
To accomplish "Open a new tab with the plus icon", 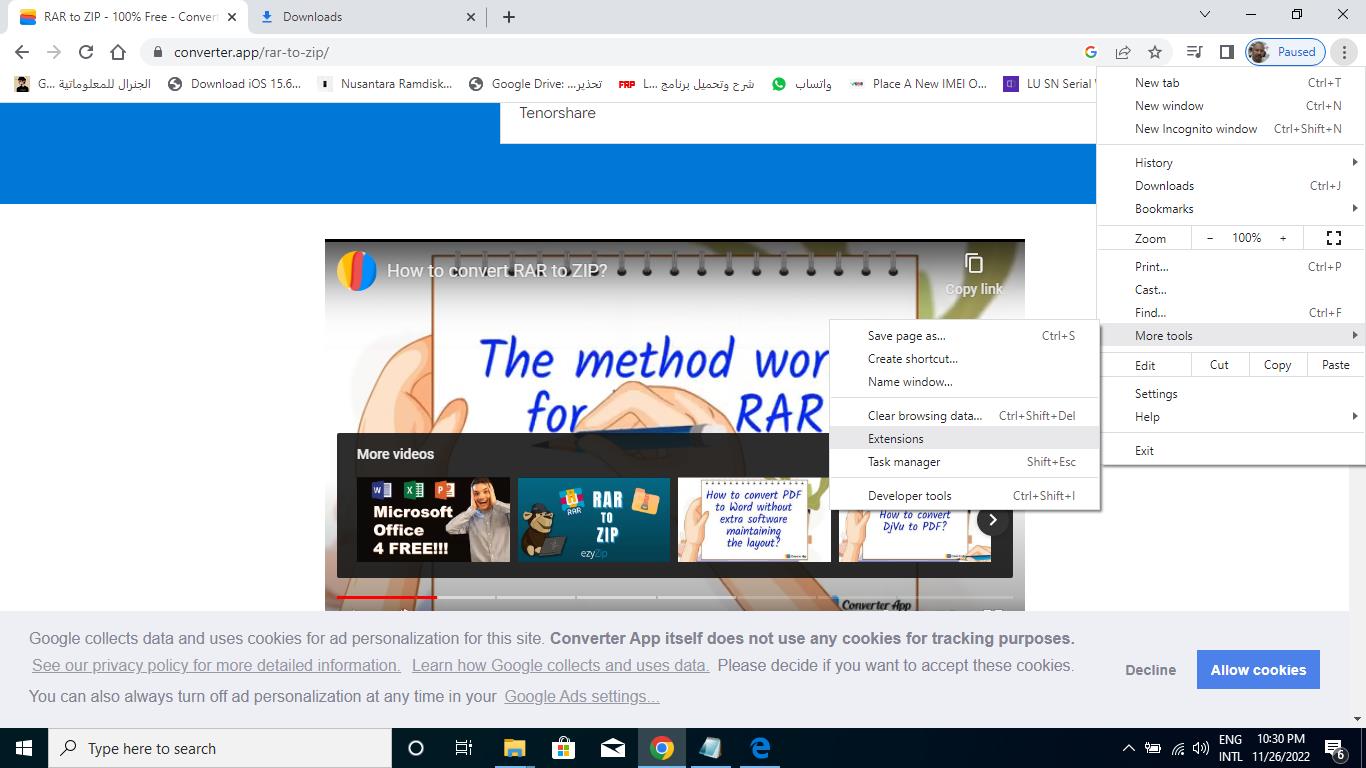I will click(x=508, y=17).
